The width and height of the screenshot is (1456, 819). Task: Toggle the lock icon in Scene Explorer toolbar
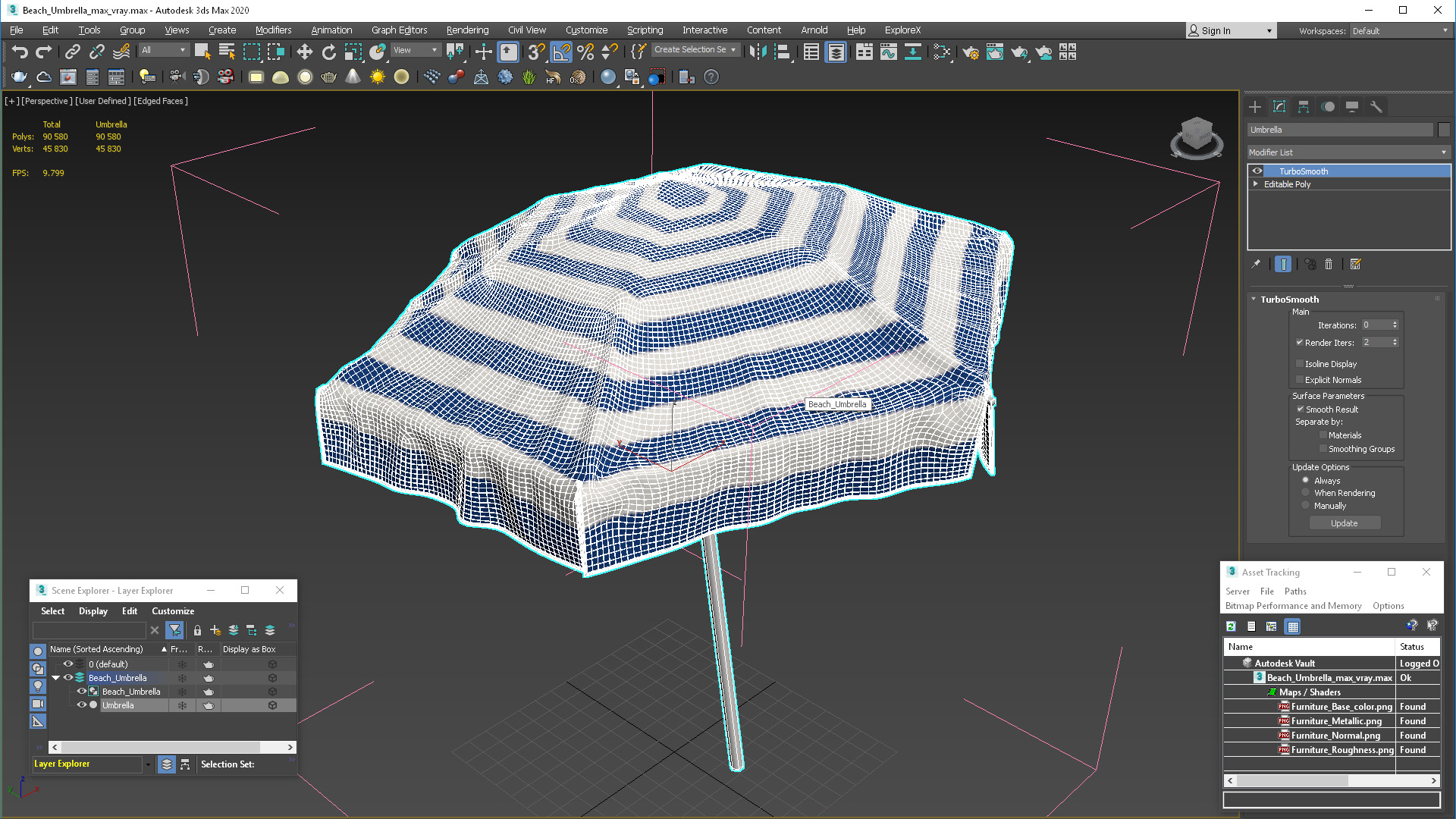[x=197, y=630]
